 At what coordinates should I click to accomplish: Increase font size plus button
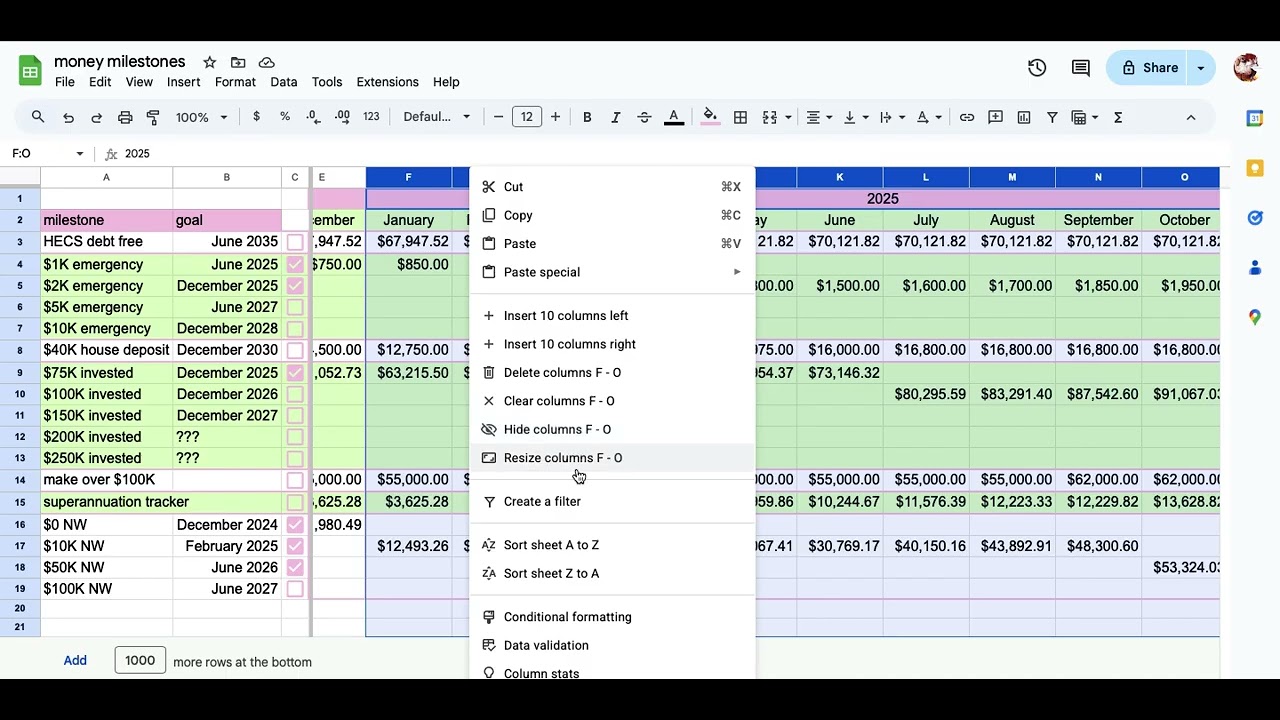tap(556, 117)
